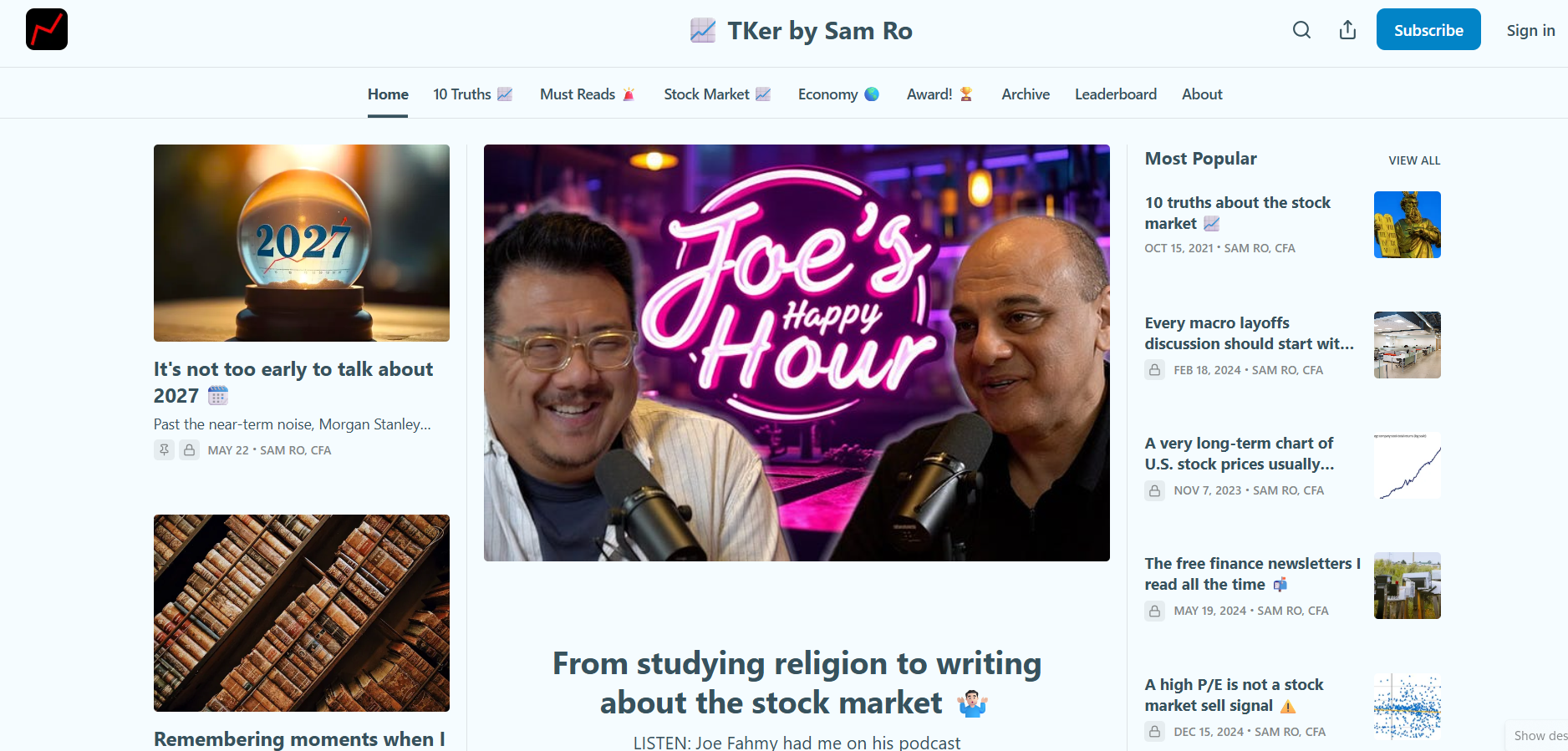The width and height of the screenshot is (1568, 751).
Task: Click golden statue thumbnail for 10 truths
Action: (x=1408, y=225)
